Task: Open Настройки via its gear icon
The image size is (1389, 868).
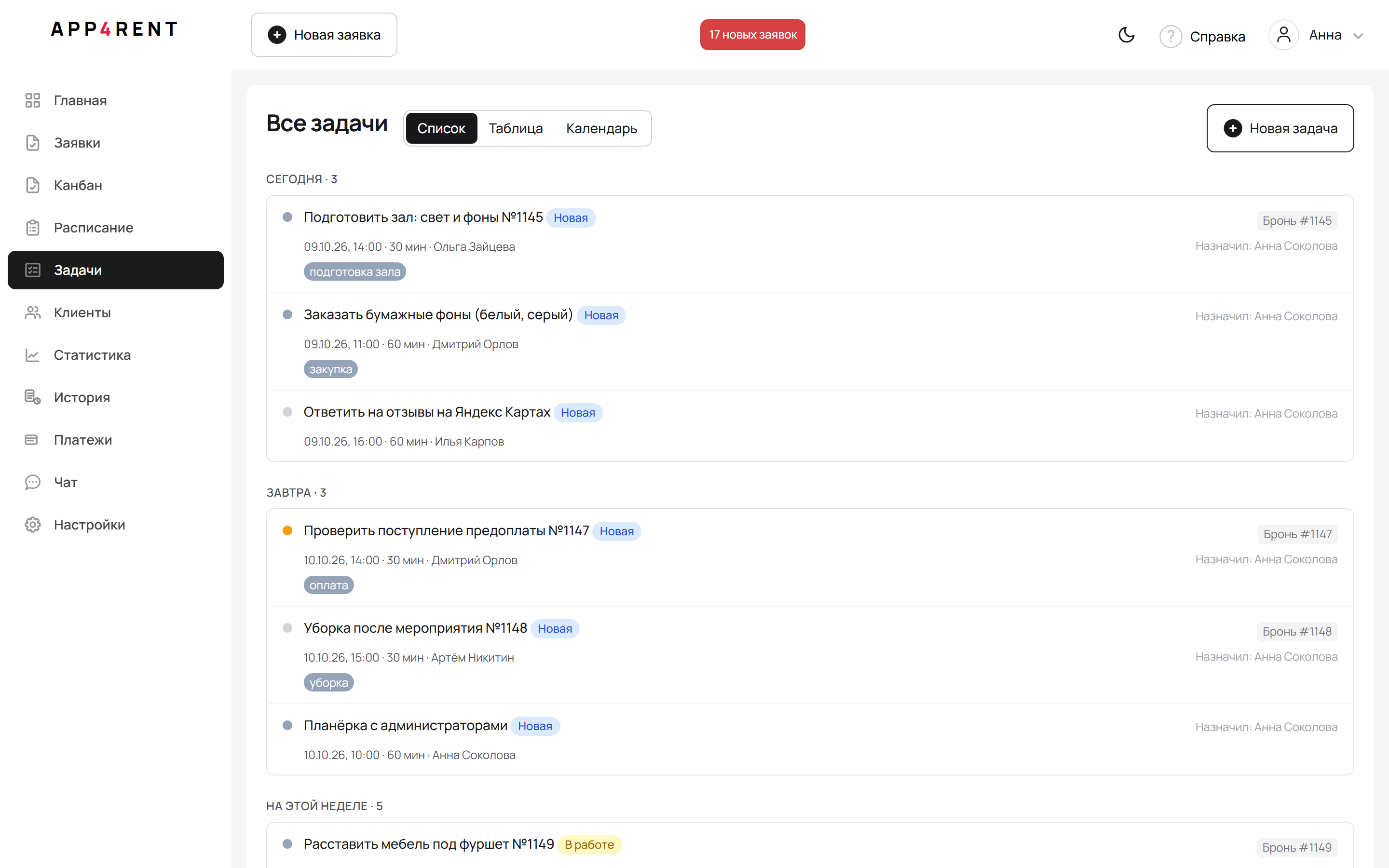Action: click(33, 525)
